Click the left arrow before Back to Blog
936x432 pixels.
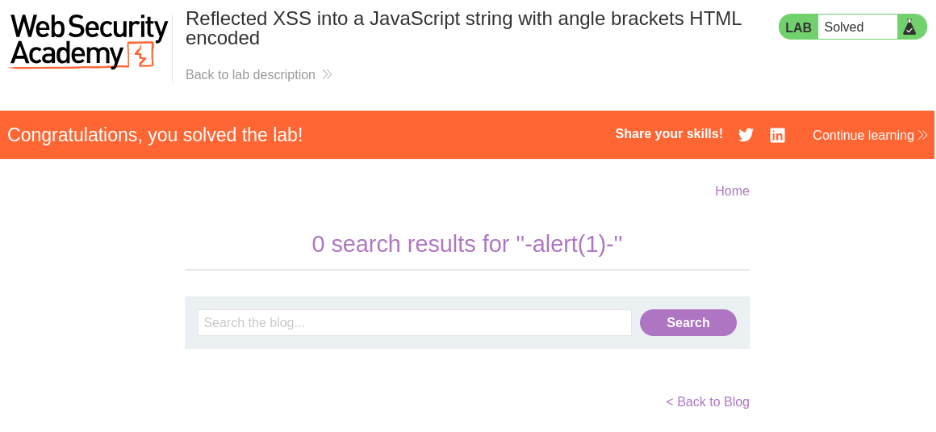coord(670,402)
